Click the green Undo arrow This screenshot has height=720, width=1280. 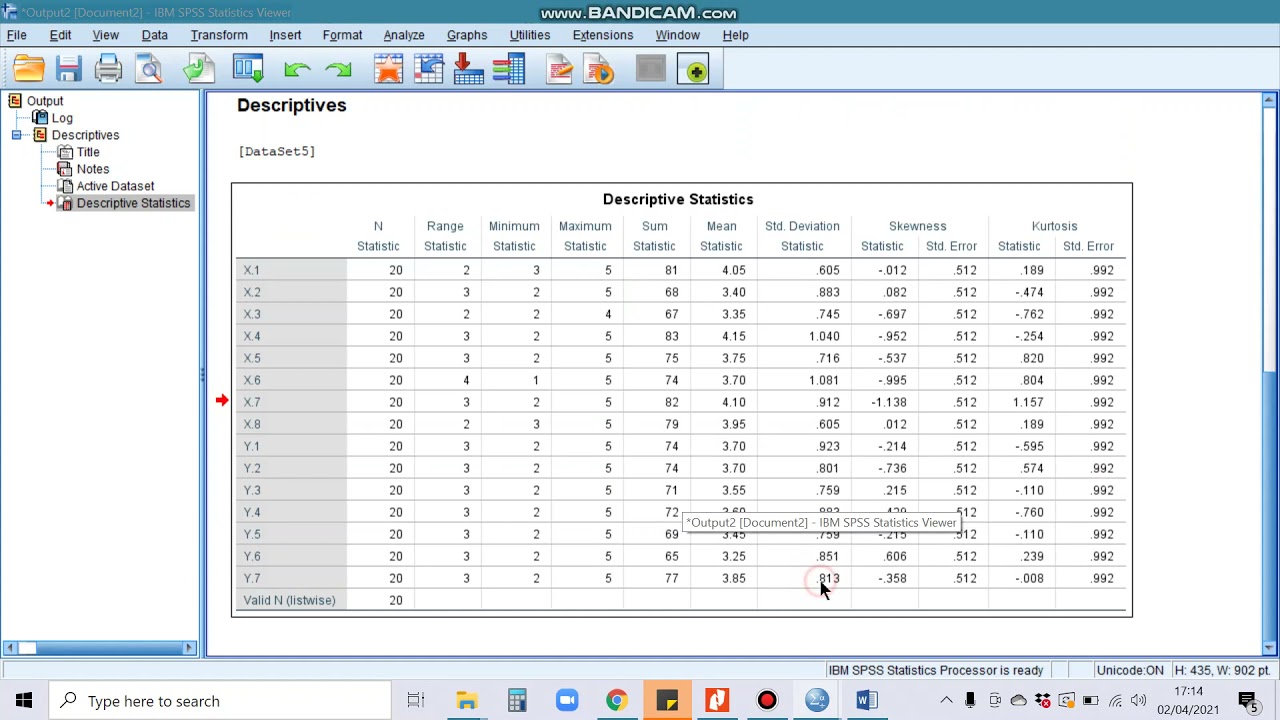pyautogui.click(x=297, y=69)
